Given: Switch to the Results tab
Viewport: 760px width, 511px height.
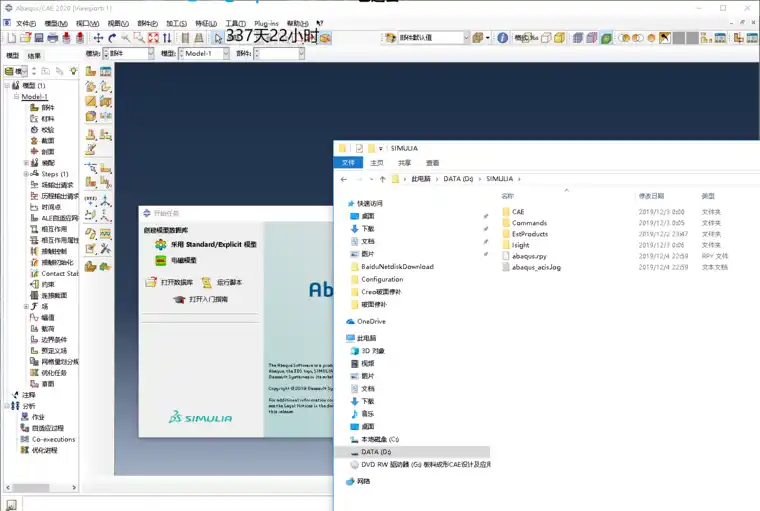Looking at the screenshot, I should (34, 56).
